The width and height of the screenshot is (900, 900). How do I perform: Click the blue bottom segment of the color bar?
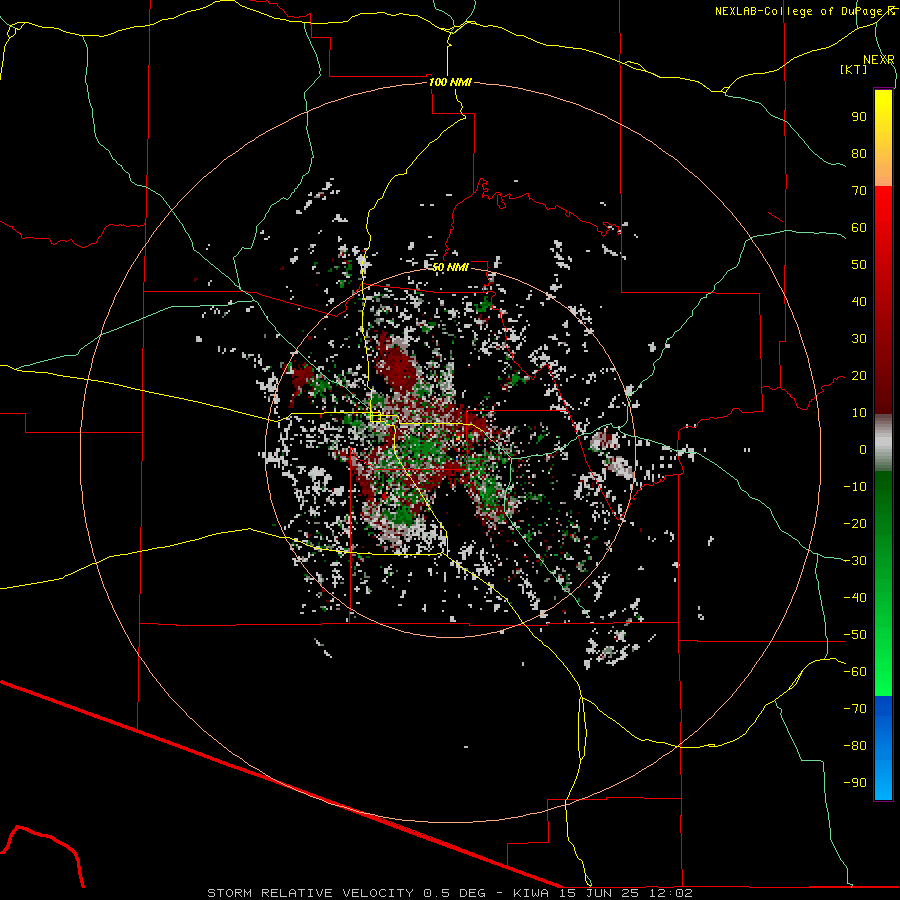[883, 748]
